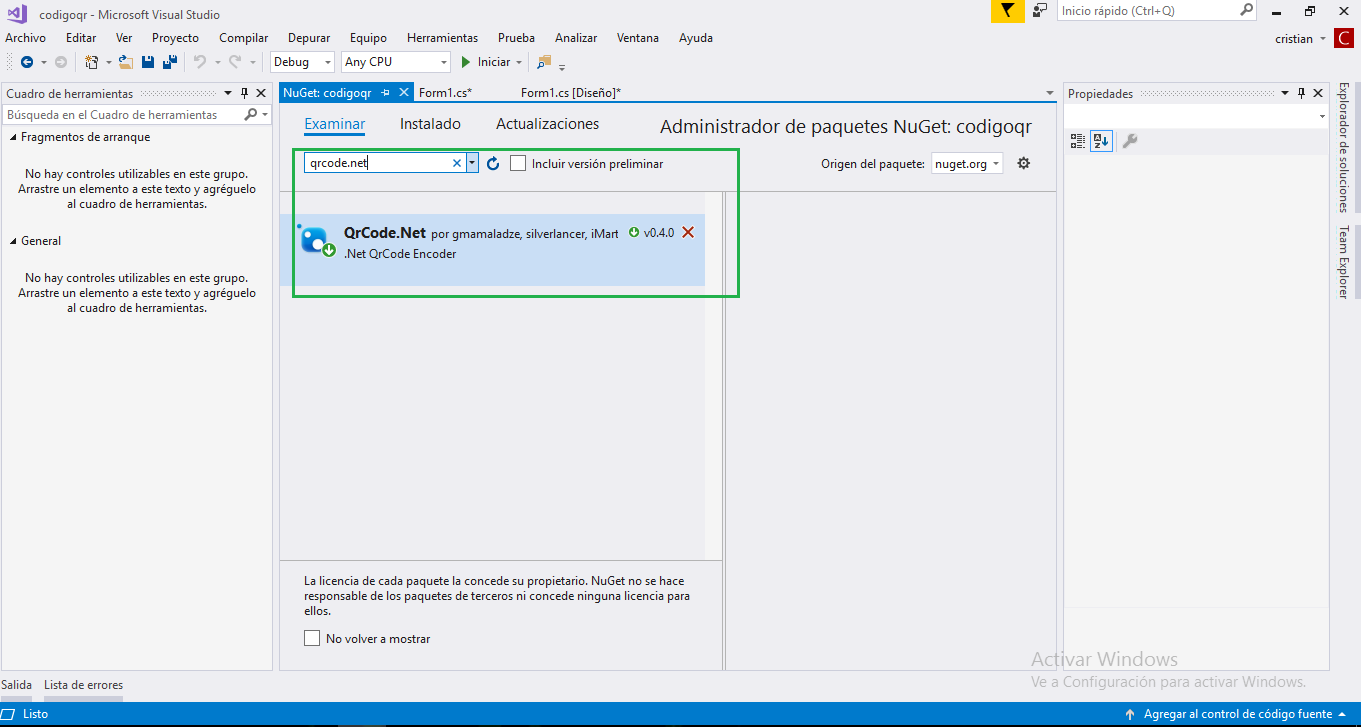
Task: Click the new project toolbar icon
Action: tap(92, 62)
